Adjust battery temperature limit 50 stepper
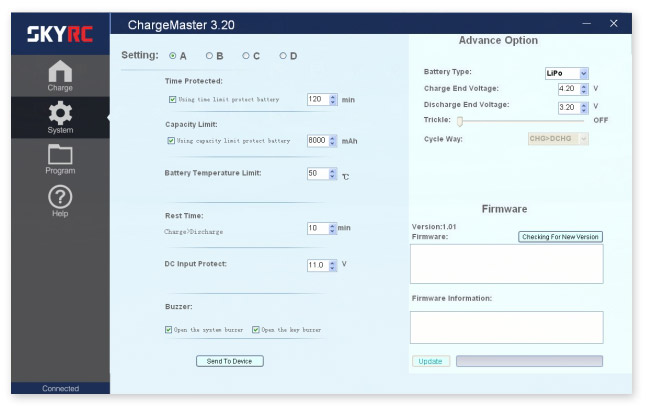 (x=332, y=174)
